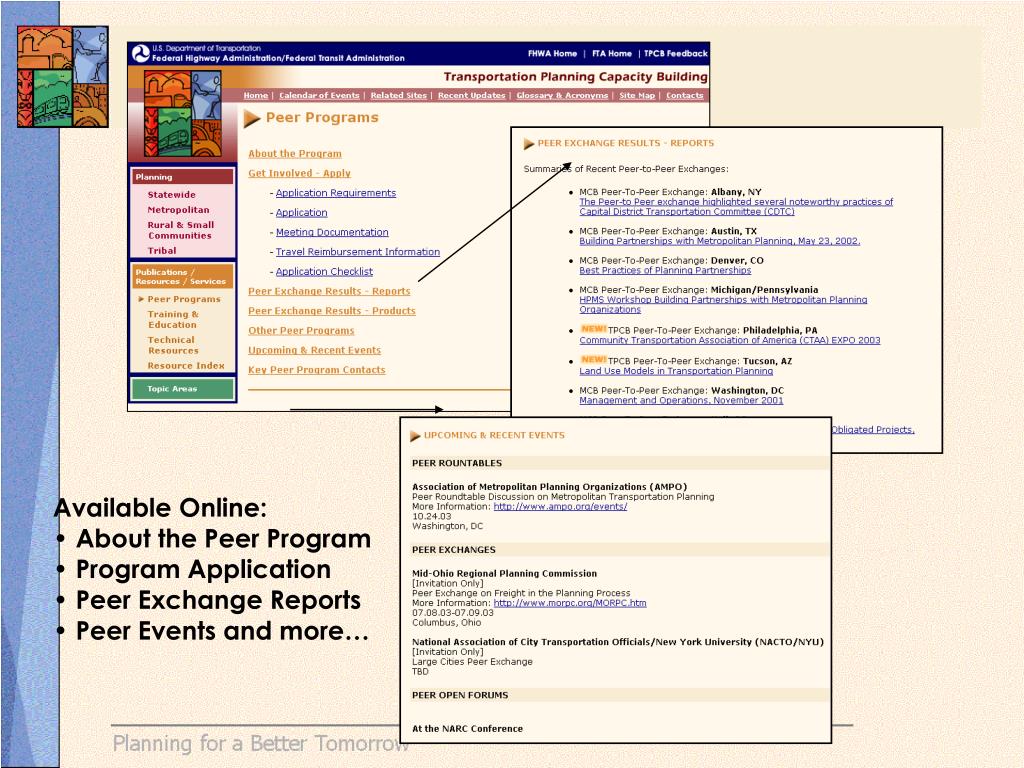
Task: Open Travel Reimbursement Information link
Action: (x=357, y=251)
